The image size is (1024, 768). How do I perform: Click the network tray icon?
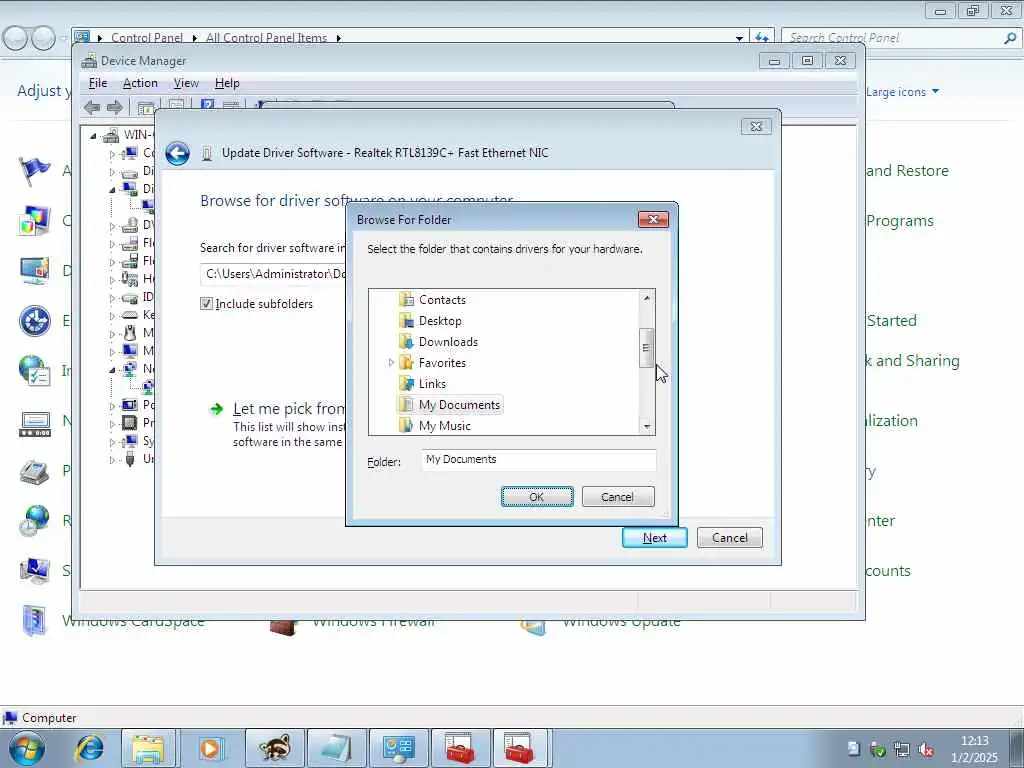pos(903,750)
